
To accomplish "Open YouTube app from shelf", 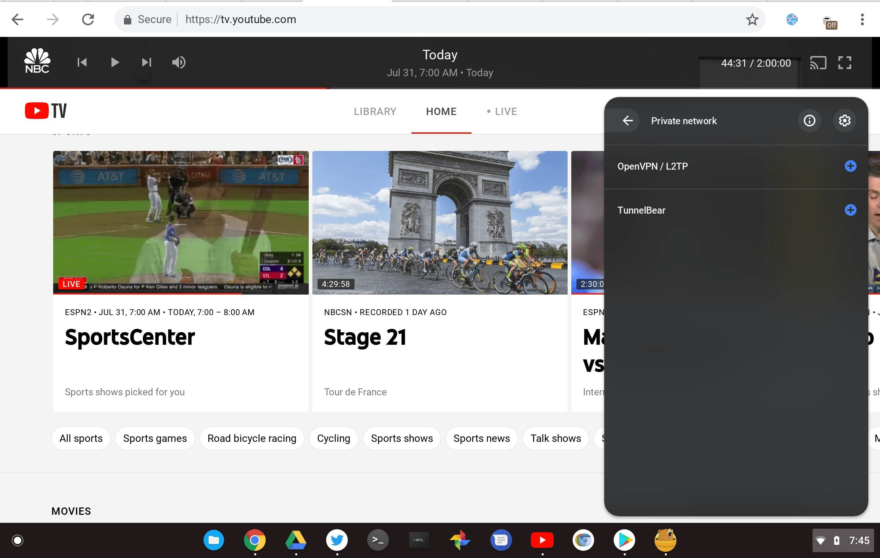I will [x=542, y=540].
